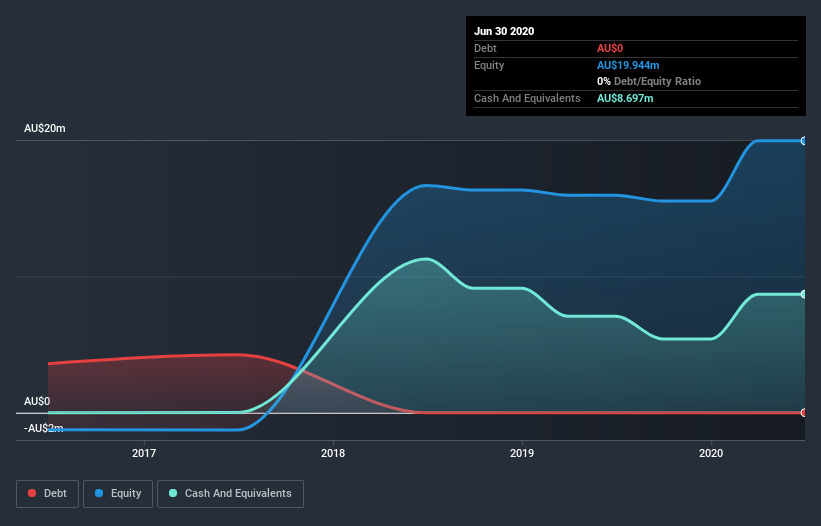The image size is (821, 526).
Task: Click the AU$8.697m cash value
Action: pos(625,98)
